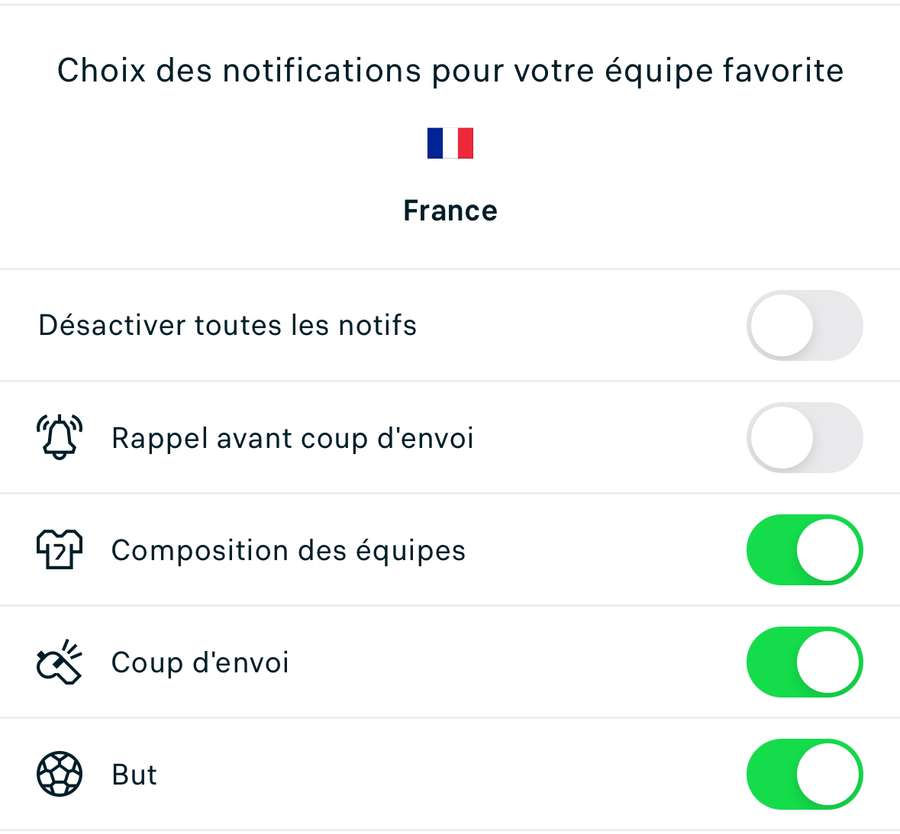Click the France team name
900x834 pixels.
click(450, 211)
